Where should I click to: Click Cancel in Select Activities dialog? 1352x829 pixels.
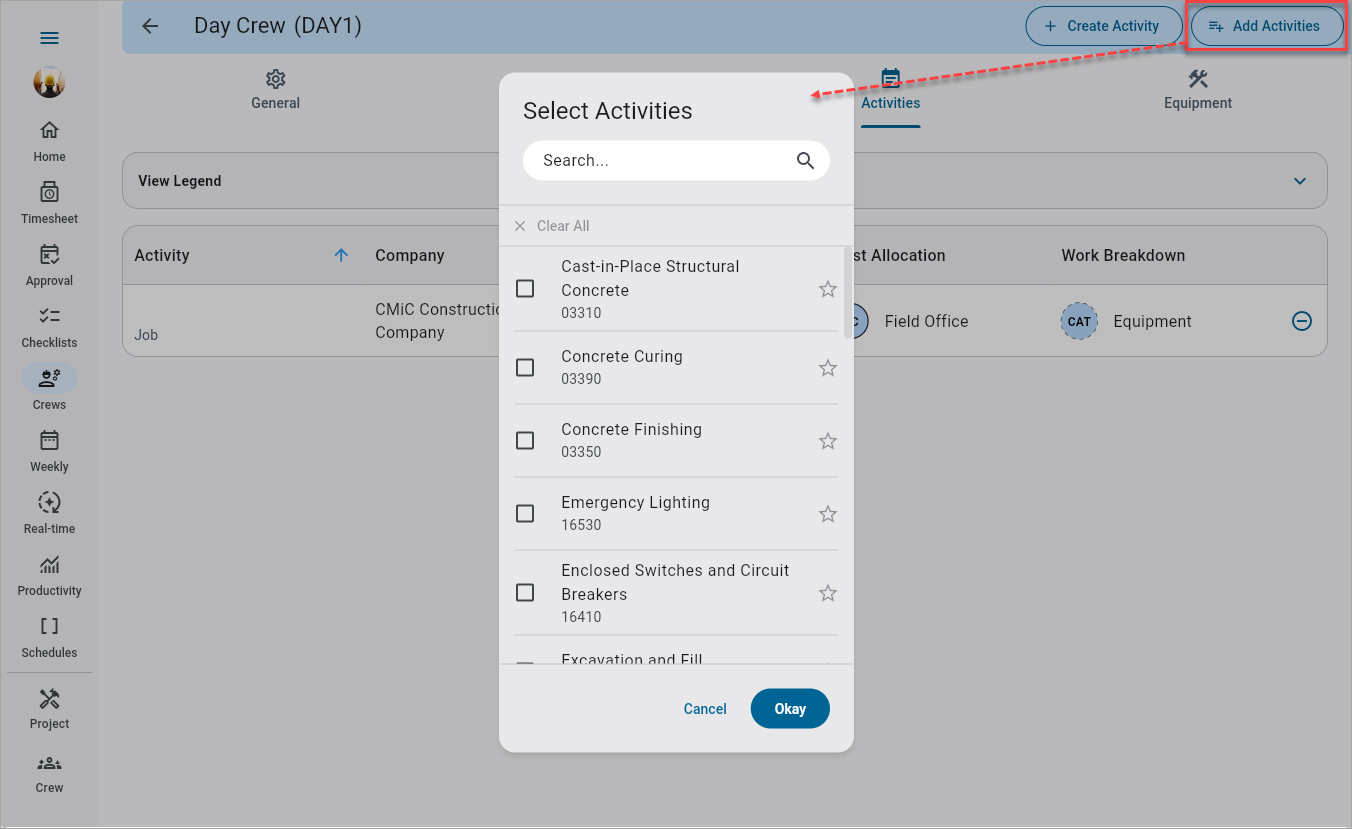[705, 708]
